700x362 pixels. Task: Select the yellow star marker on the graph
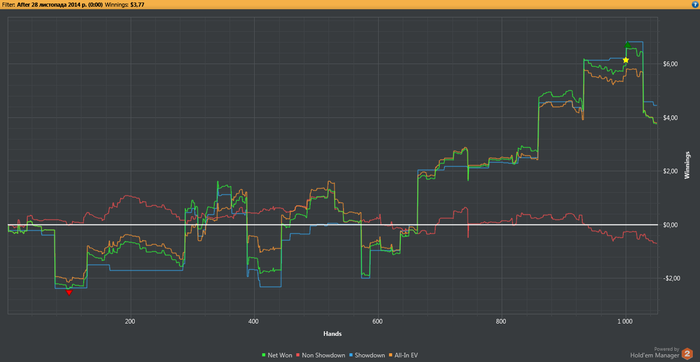tap(626, 60)
